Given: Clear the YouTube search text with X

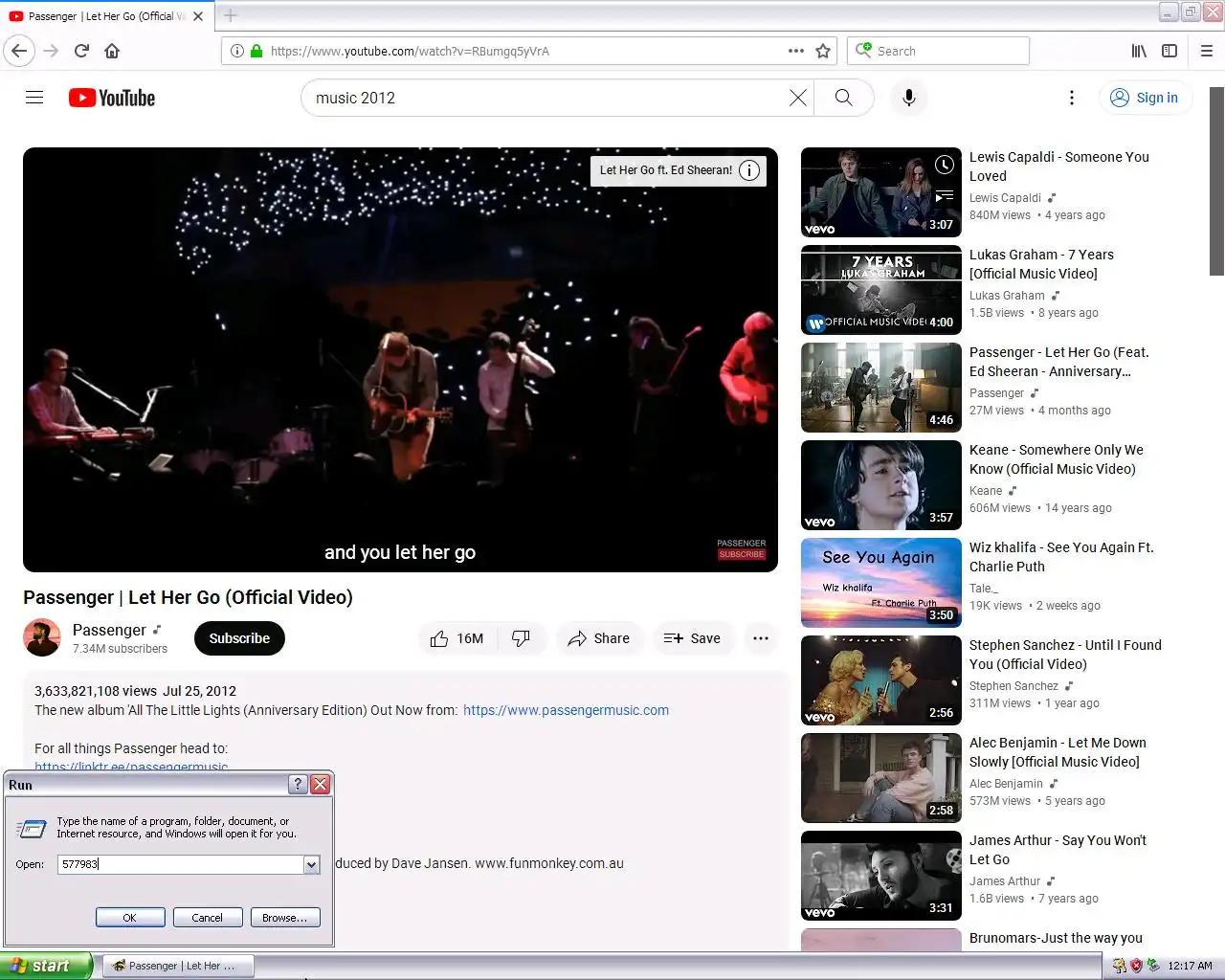Looking at the screenshot, I should tap(797, 98).
